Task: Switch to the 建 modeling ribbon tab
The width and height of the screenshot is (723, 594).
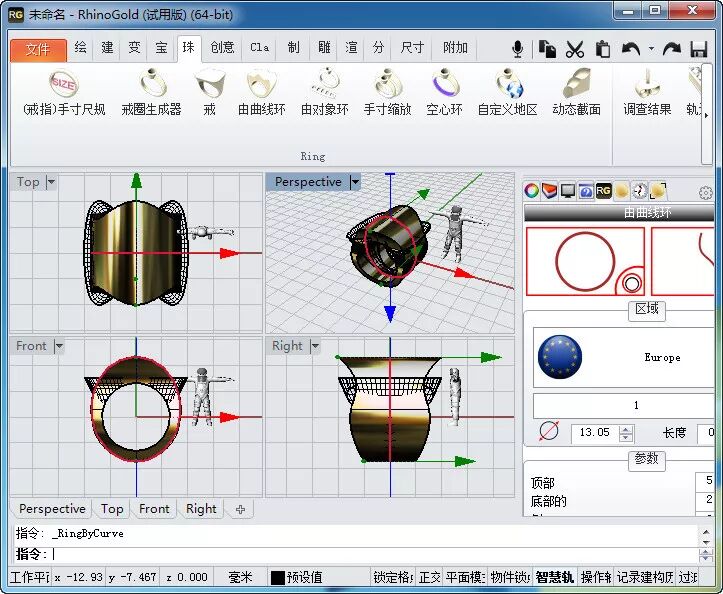Action: point(107,48)
